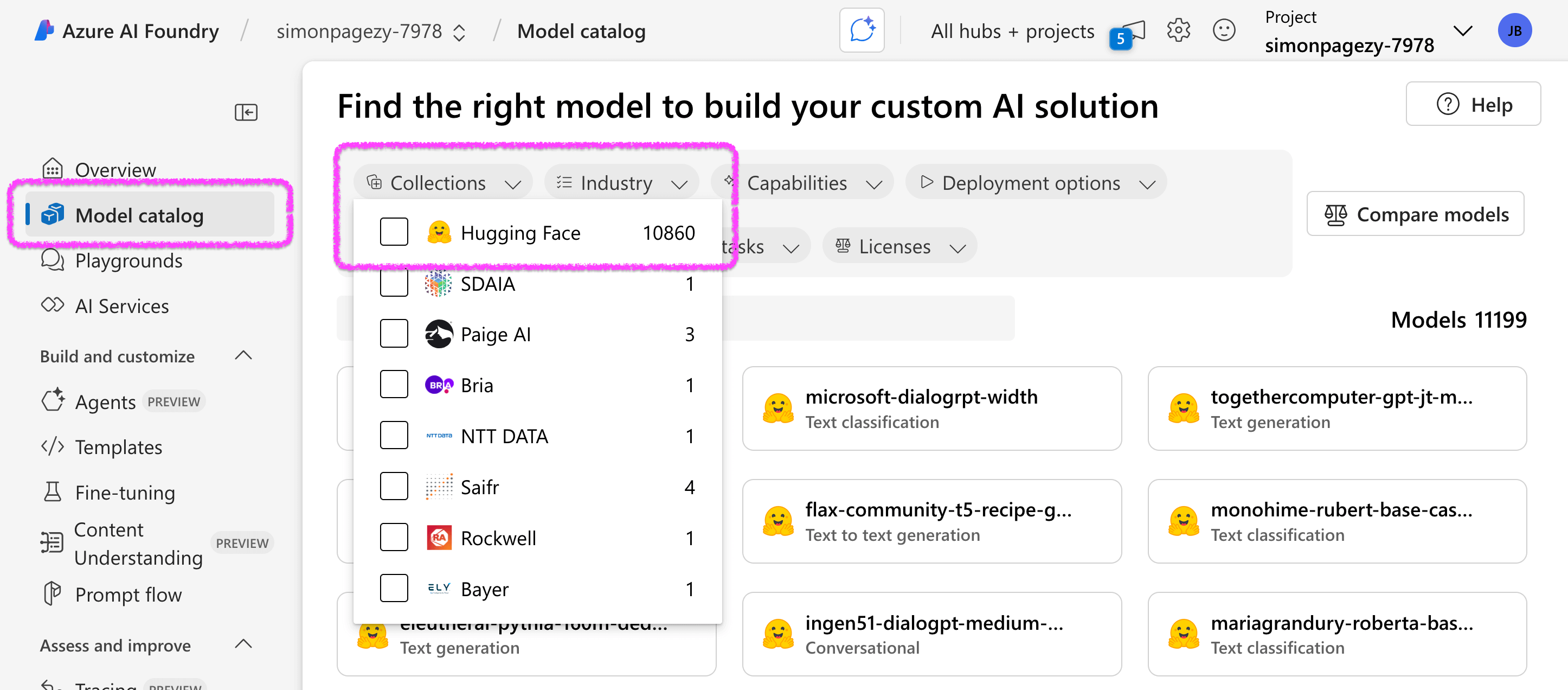
Task: Check the Hugging Face collection checkbox
Action: 394,232
